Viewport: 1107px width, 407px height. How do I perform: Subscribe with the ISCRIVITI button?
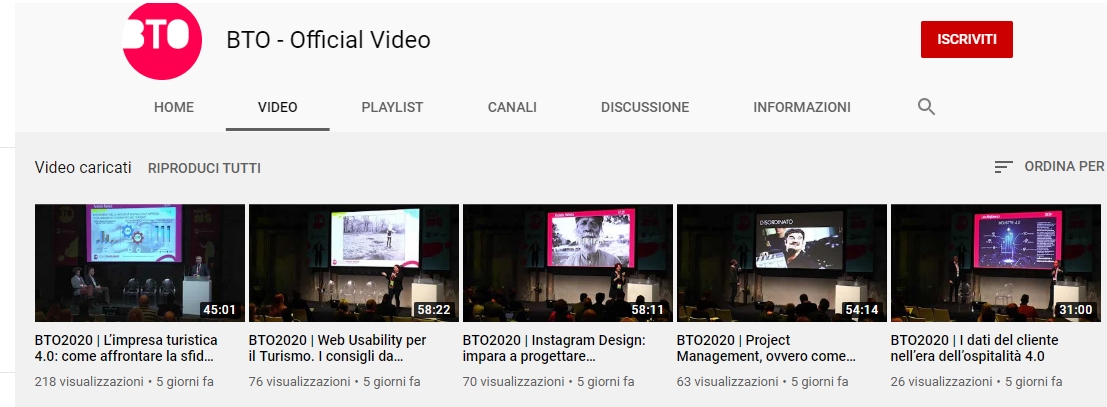tap(967, 40)
